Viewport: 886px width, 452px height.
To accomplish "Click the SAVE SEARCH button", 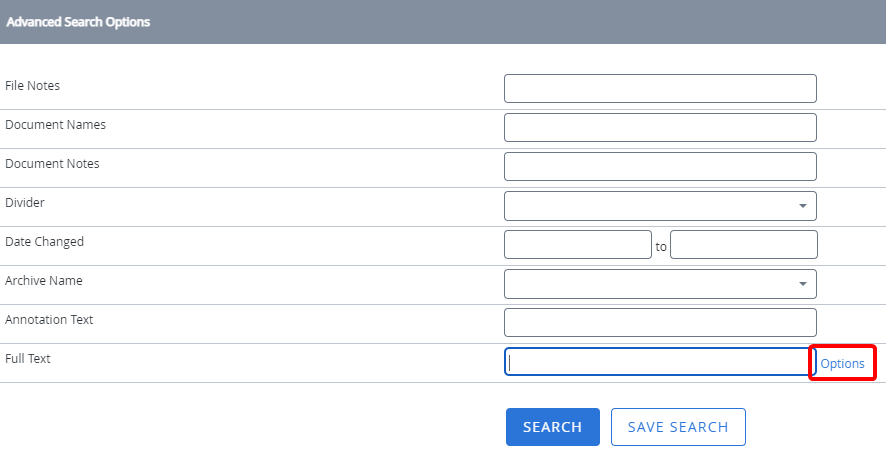I will click(x=678, y=427).
